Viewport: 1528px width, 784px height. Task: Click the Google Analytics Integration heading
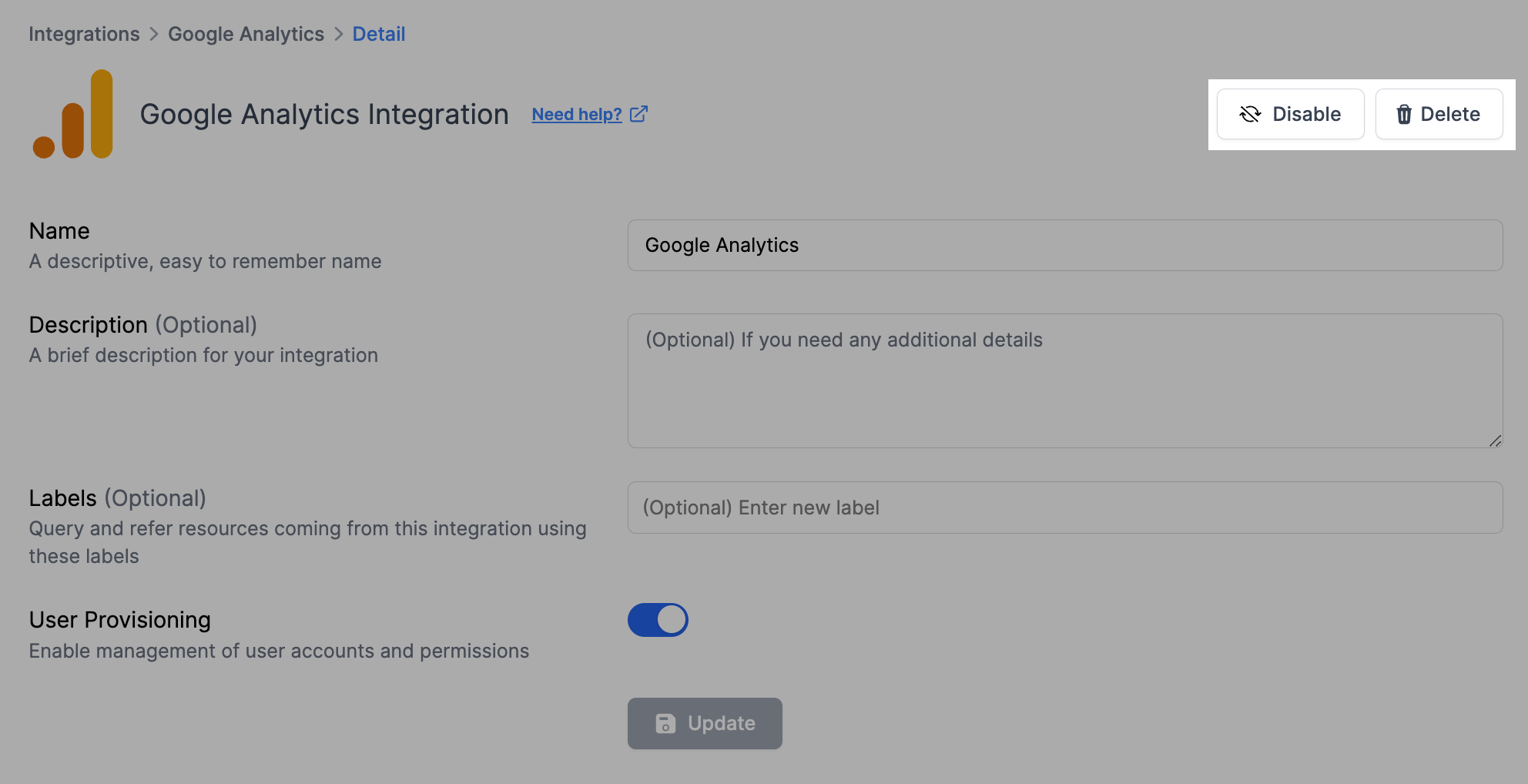coord(323,114)
